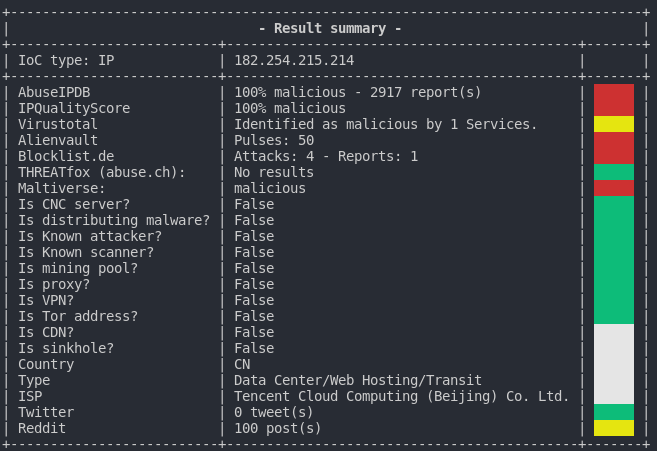Click the green status block beside Twitter
This screenshot has height=451, width=657.
(x=613, y=412)
